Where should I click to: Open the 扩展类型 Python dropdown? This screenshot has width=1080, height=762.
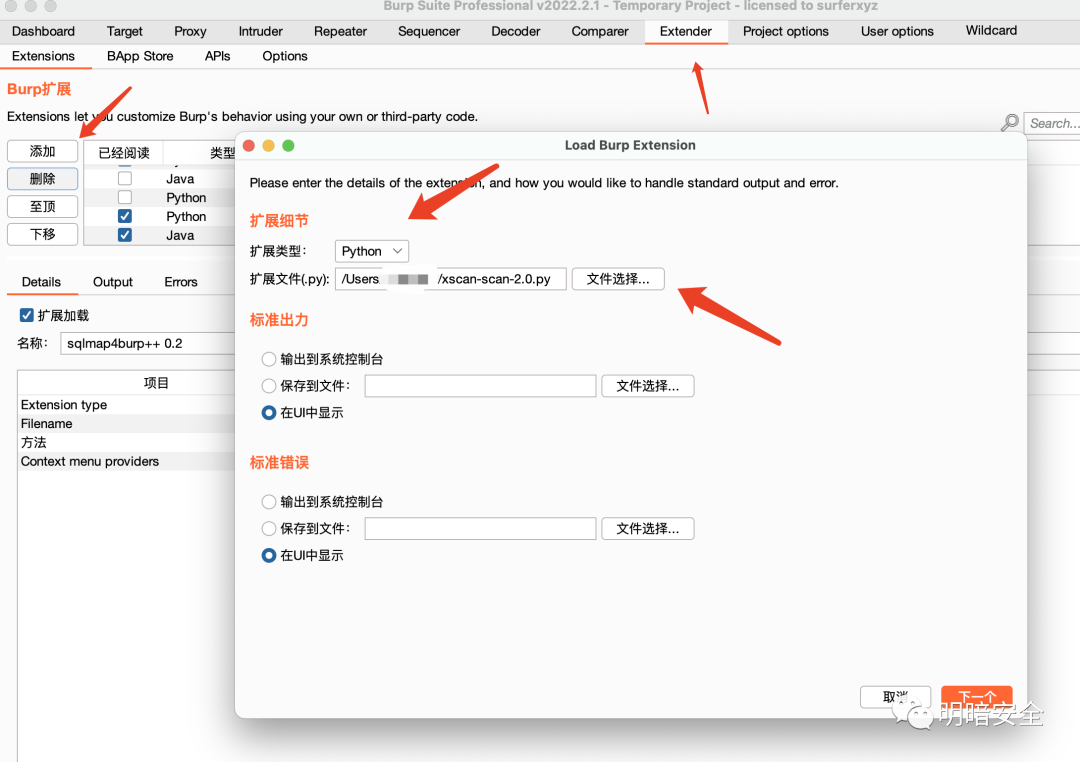click(x=372, y=251)
